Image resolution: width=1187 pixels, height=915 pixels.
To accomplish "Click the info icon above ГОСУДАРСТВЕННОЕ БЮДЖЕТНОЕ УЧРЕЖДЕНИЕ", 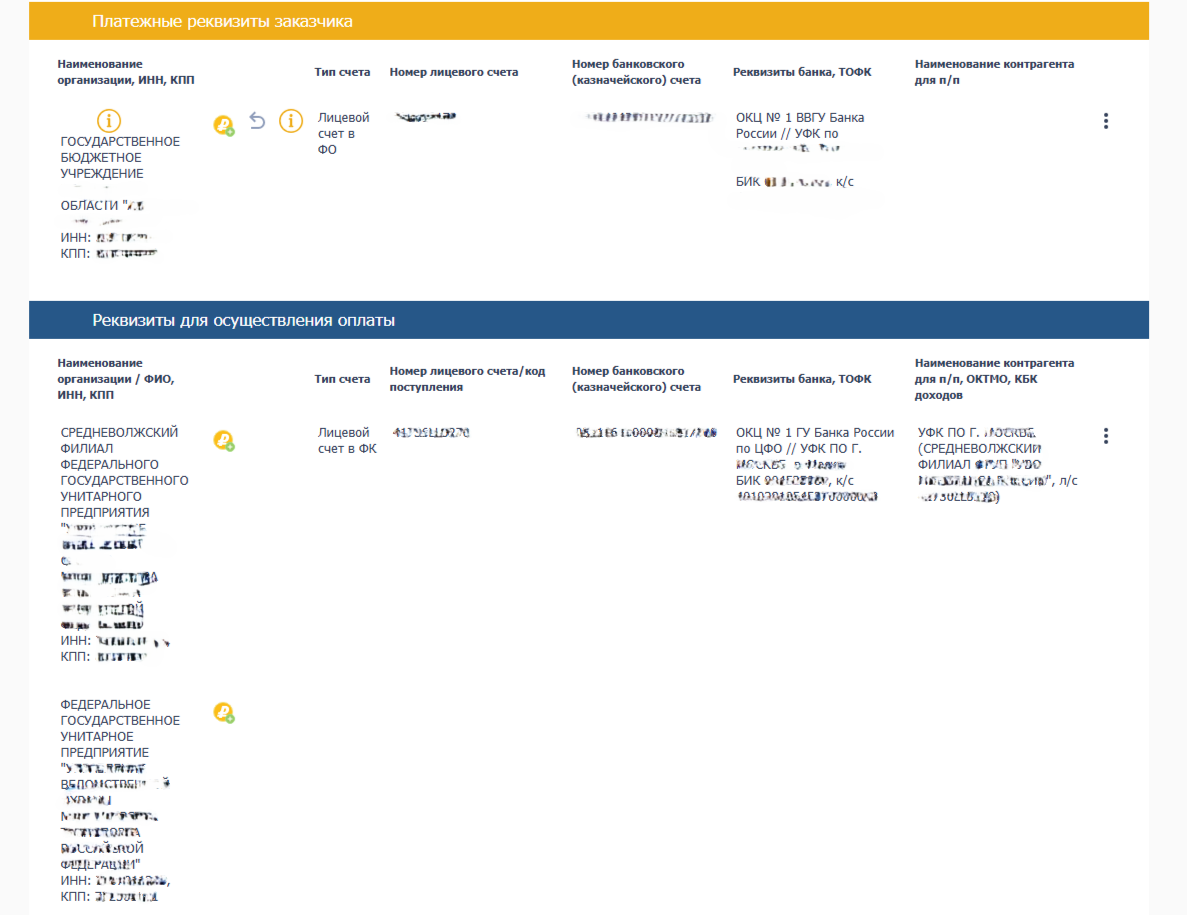I will [108, 120].
